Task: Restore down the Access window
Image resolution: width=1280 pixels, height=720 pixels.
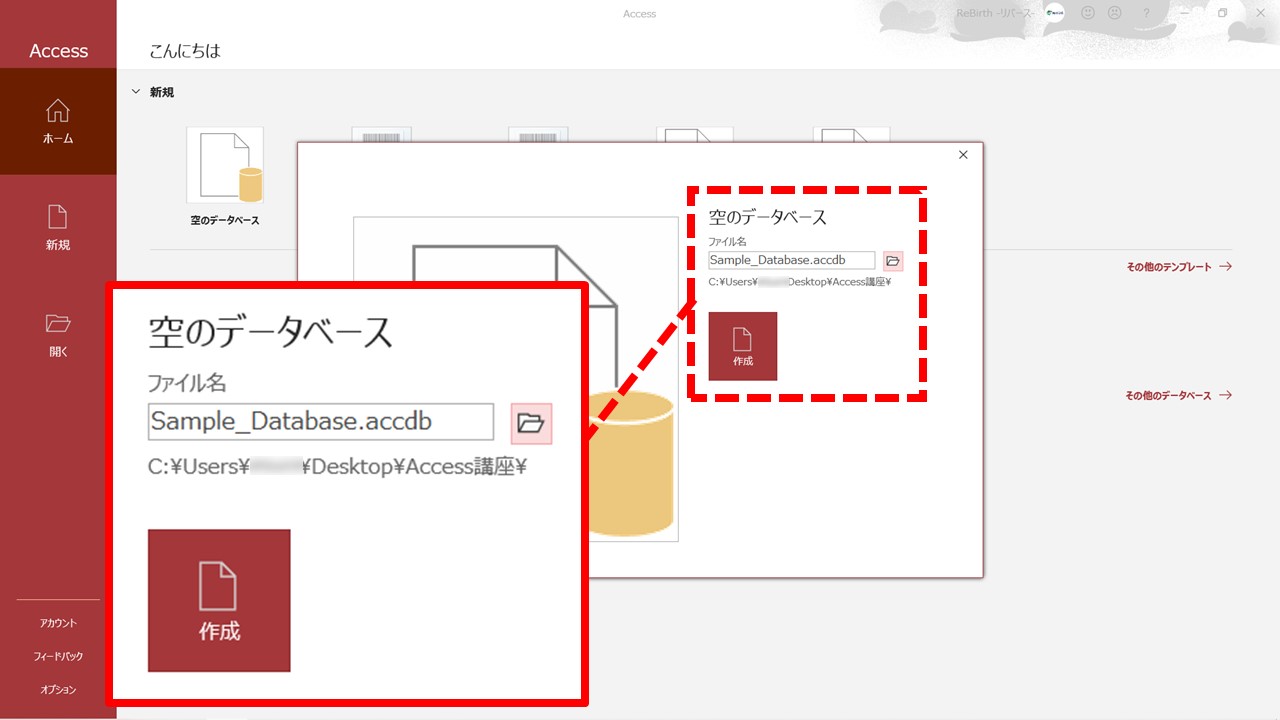Action: click(x=1222, y=13)
